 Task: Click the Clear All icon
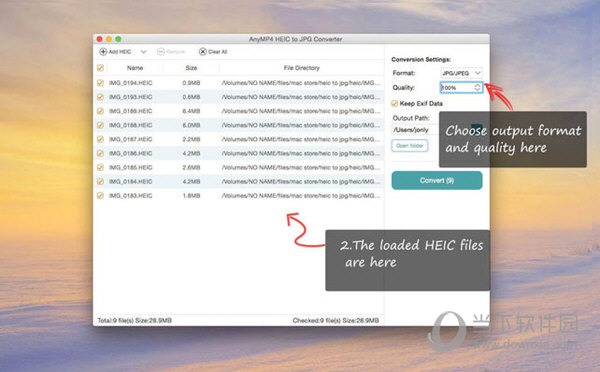(x=203, y=52)
